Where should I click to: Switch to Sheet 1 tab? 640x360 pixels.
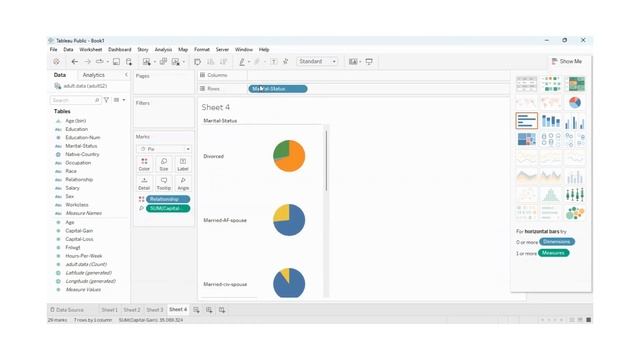[109, 310]
